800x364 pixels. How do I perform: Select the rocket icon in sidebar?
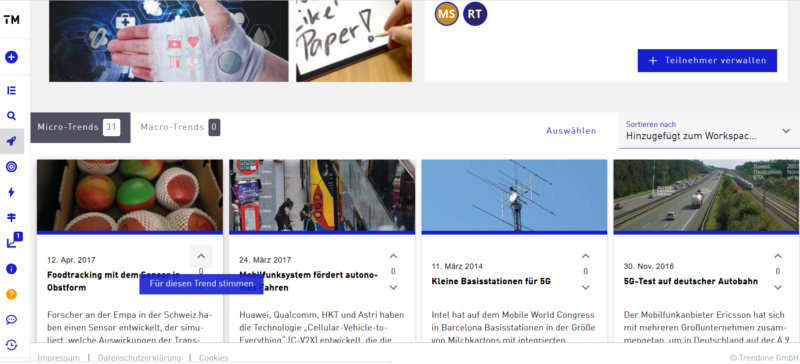click(11, 141)
